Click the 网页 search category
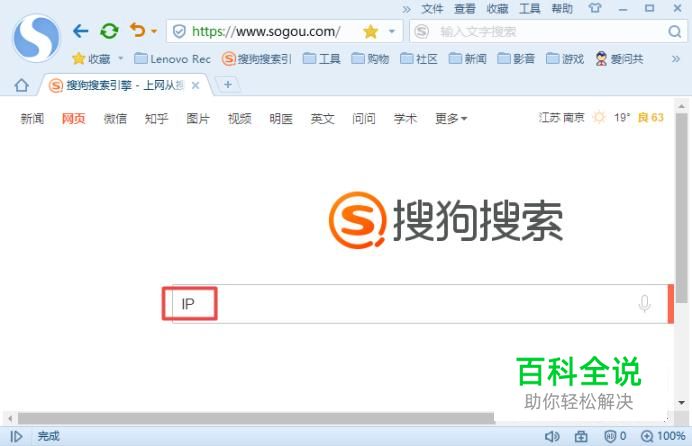 (x=74, y=118)
